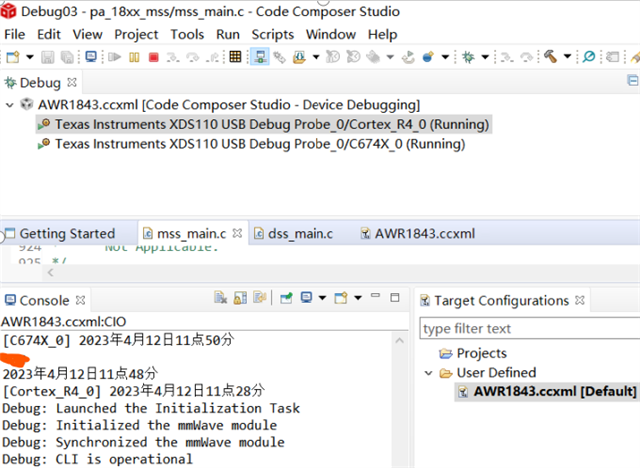Screen dimensions: 640x468
Task: Open the Edit menu
Action: coord(49,35)
